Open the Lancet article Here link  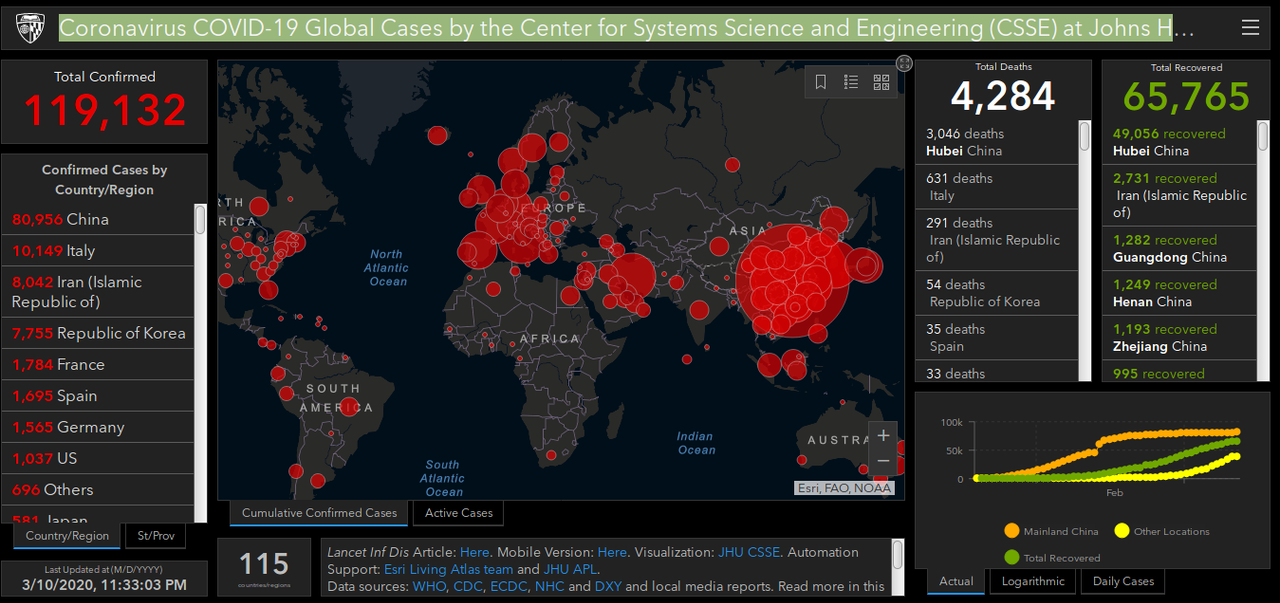pos(475,552)
